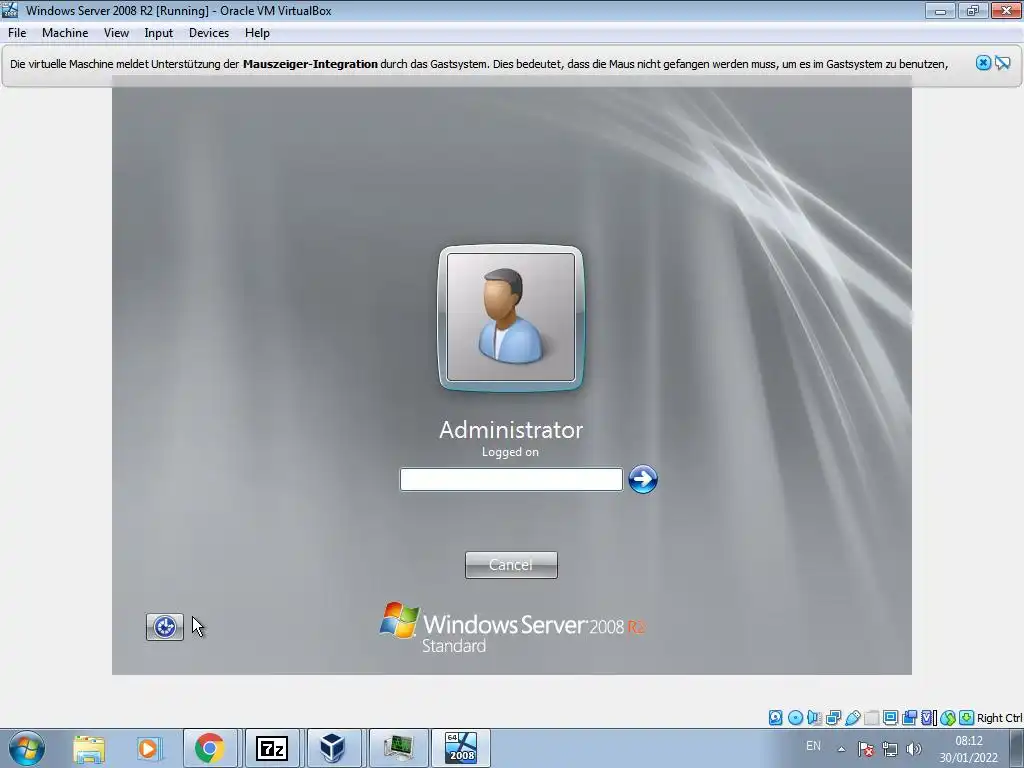Open the Windows Start menu
This screenshot has height=768, width=1024.
pyautogui.click(x=26, y=748)
